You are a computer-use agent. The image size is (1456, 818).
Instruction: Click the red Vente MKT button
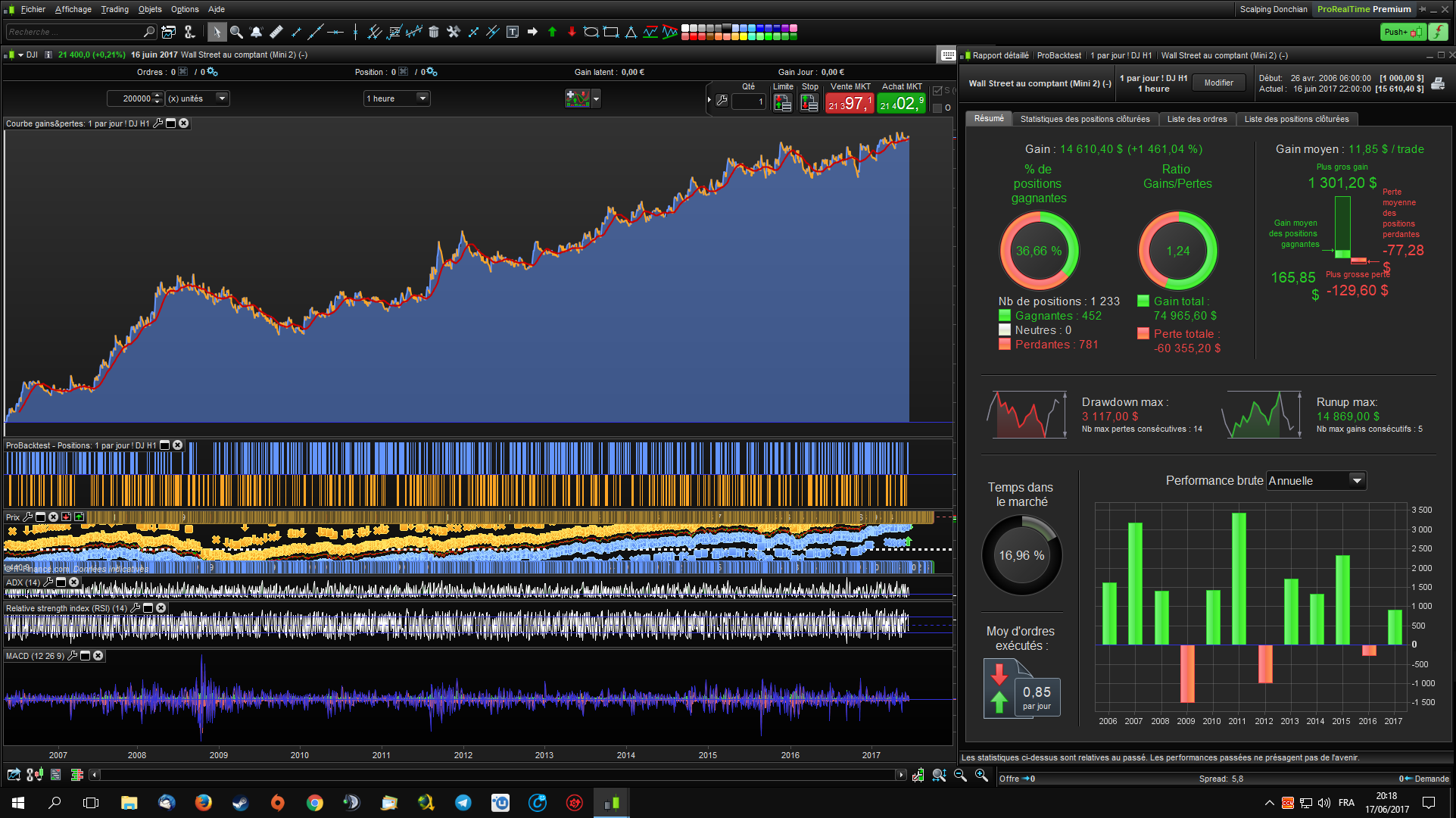coord(850,103)
